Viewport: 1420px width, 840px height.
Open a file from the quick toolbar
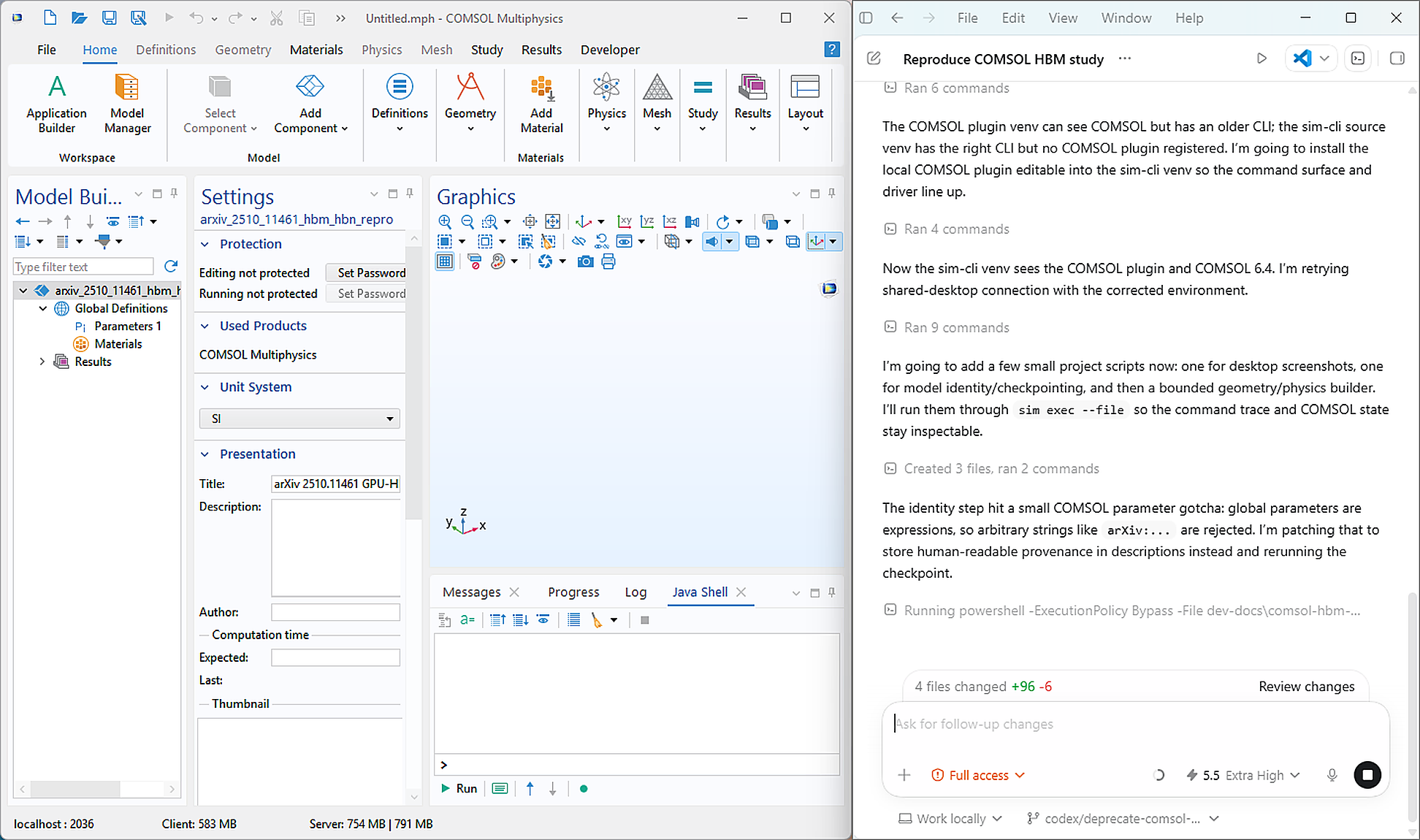point(79,18)
